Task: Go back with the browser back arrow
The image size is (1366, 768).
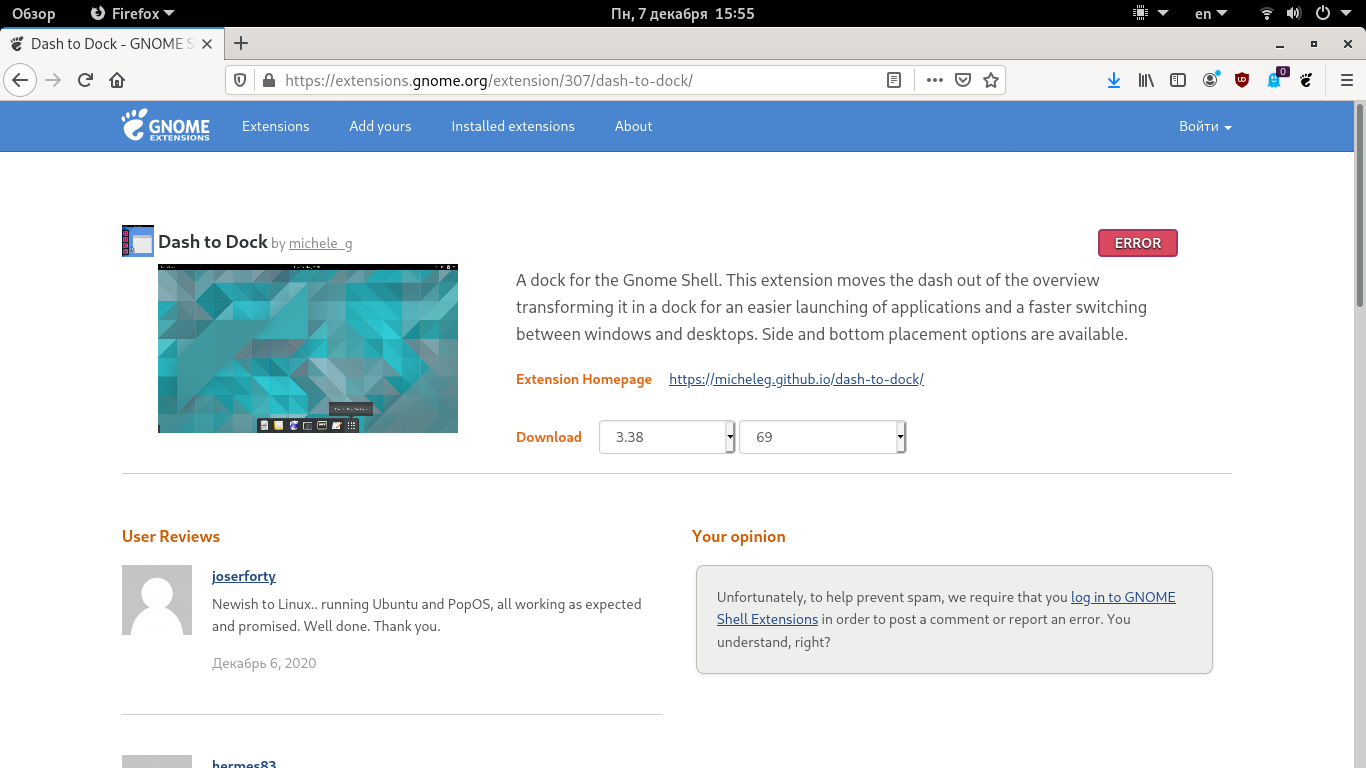Action: (x=21, y=80)
